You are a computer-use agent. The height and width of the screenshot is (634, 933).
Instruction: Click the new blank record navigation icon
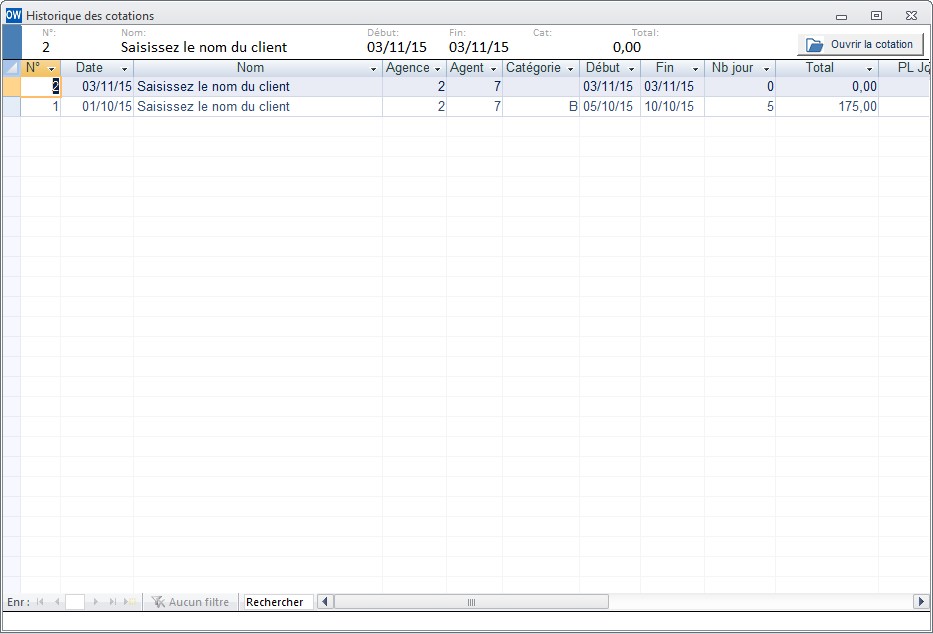coord(129,602)
